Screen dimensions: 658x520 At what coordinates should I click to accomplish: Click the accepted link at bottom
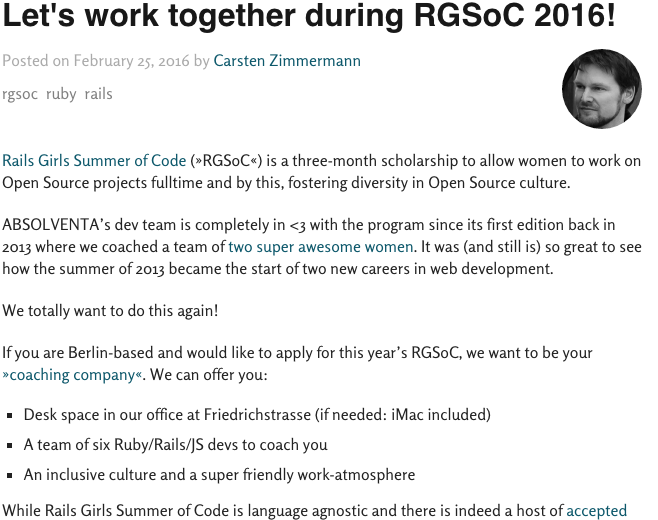coord(596,511)
